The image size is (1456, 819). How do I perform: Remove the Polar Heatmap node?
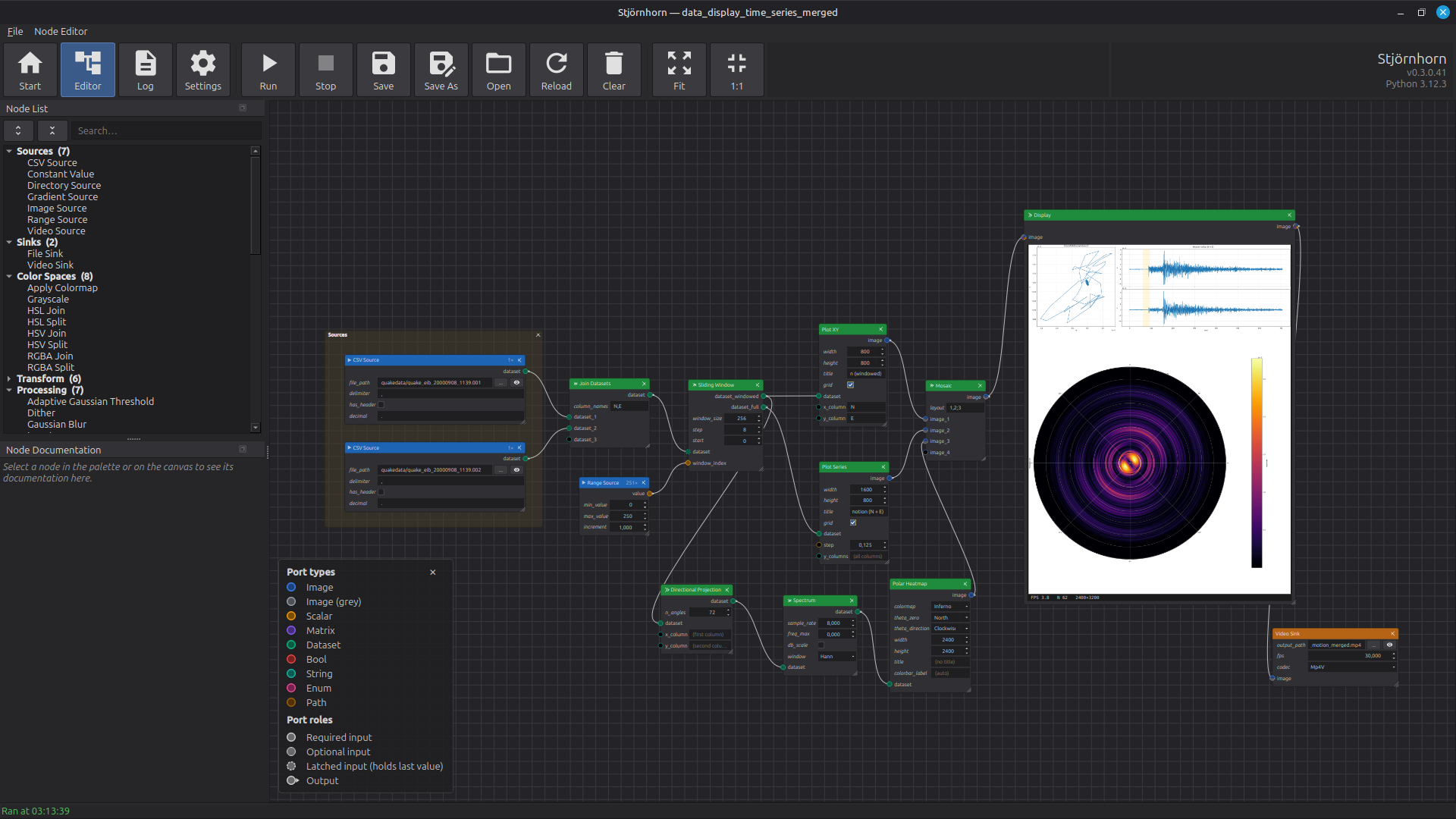(x=965, y=584)
